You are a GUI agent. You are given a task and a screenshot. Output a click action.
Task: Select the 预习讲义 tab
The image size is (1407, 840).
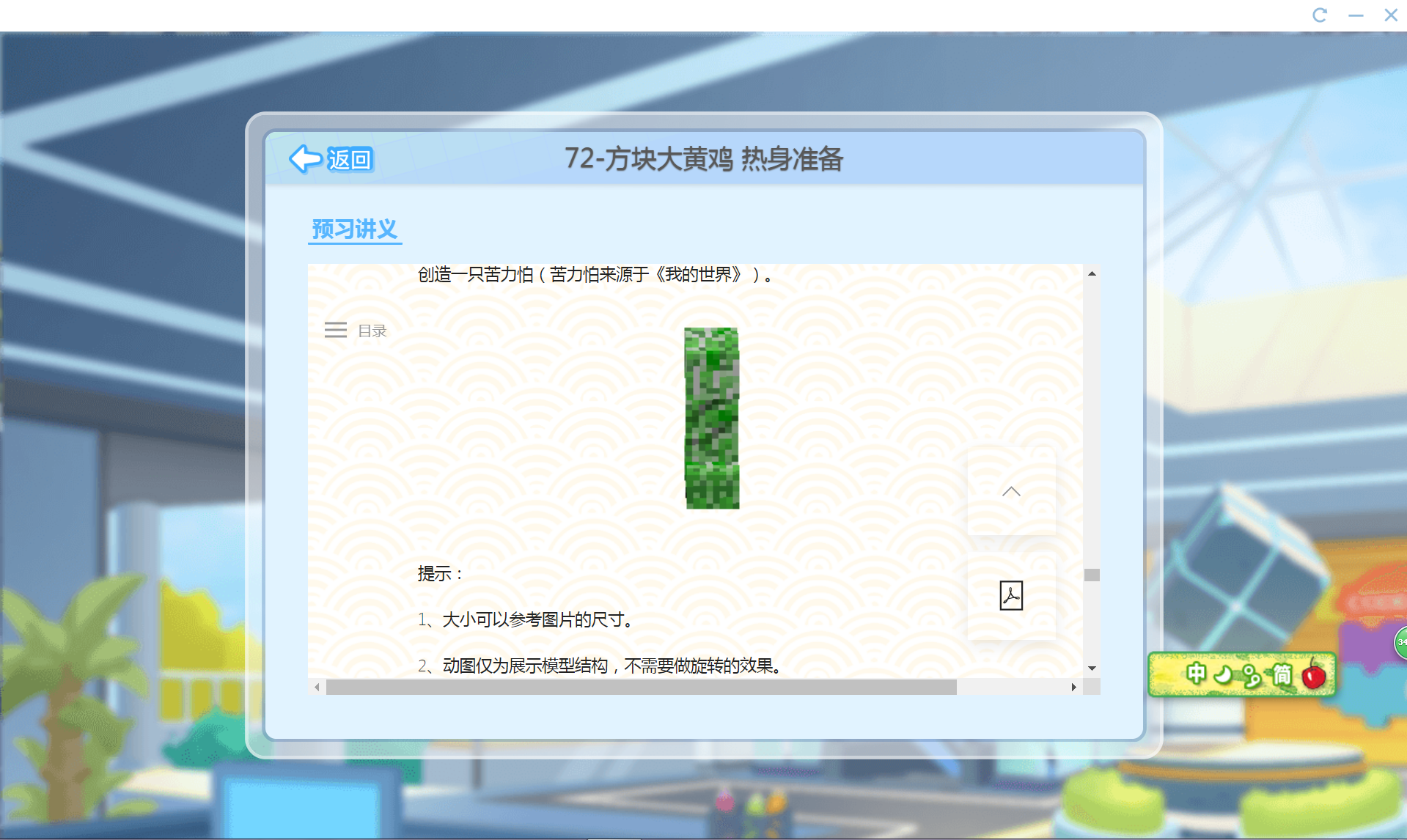pos(355,229)
